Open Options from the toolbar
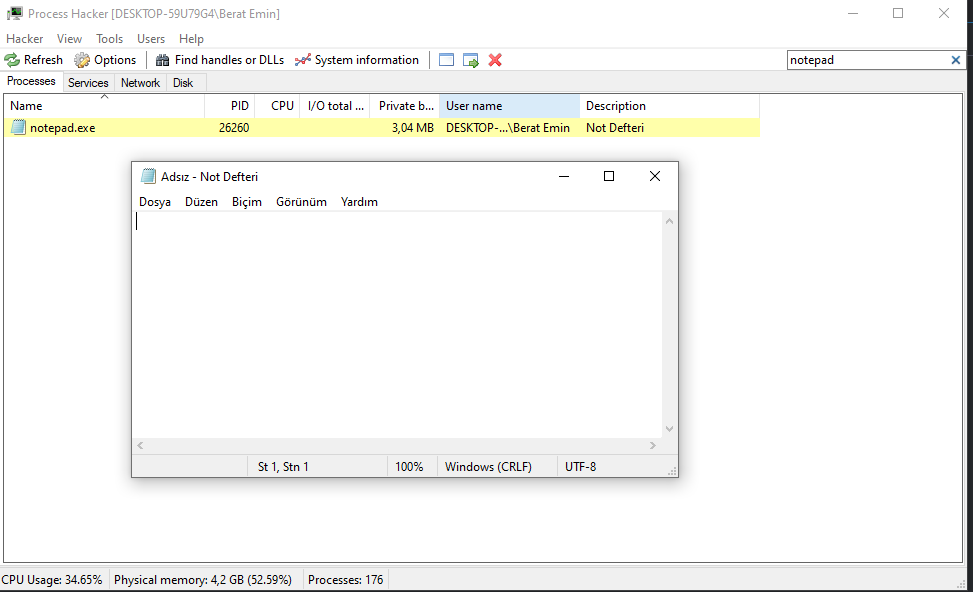Viewport: 973px width, 592px height. point(105,60)
